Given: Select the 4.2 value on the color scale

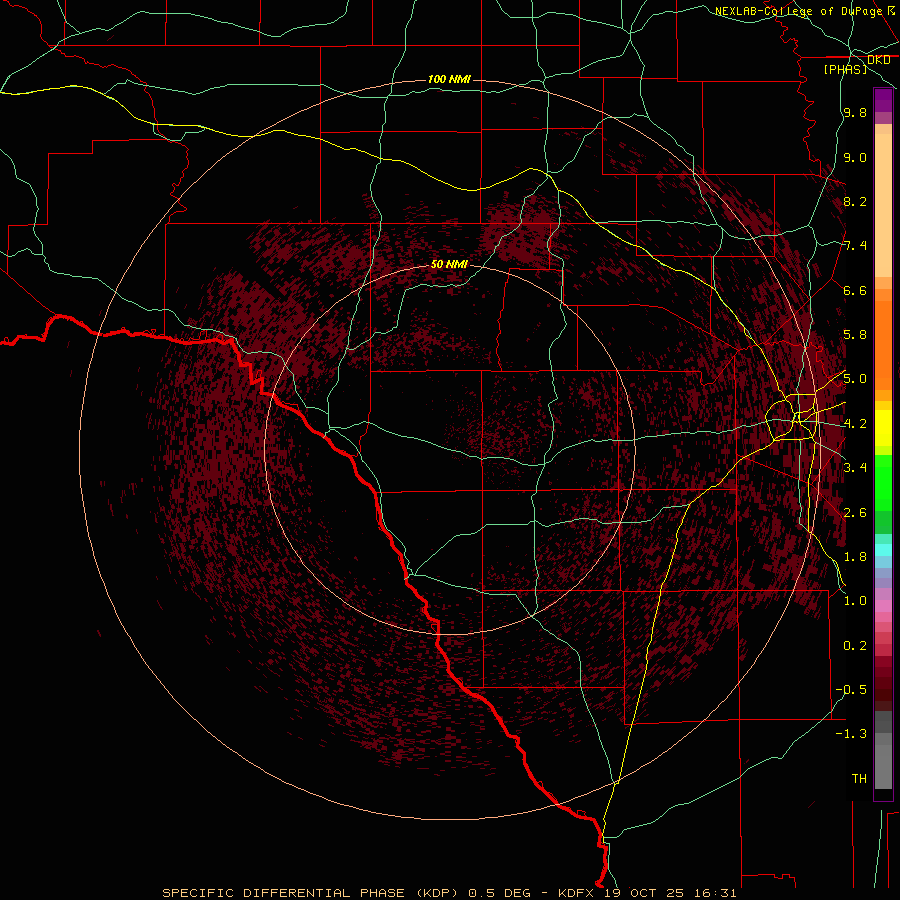Looking at the screenshot, I should (855, 424).
